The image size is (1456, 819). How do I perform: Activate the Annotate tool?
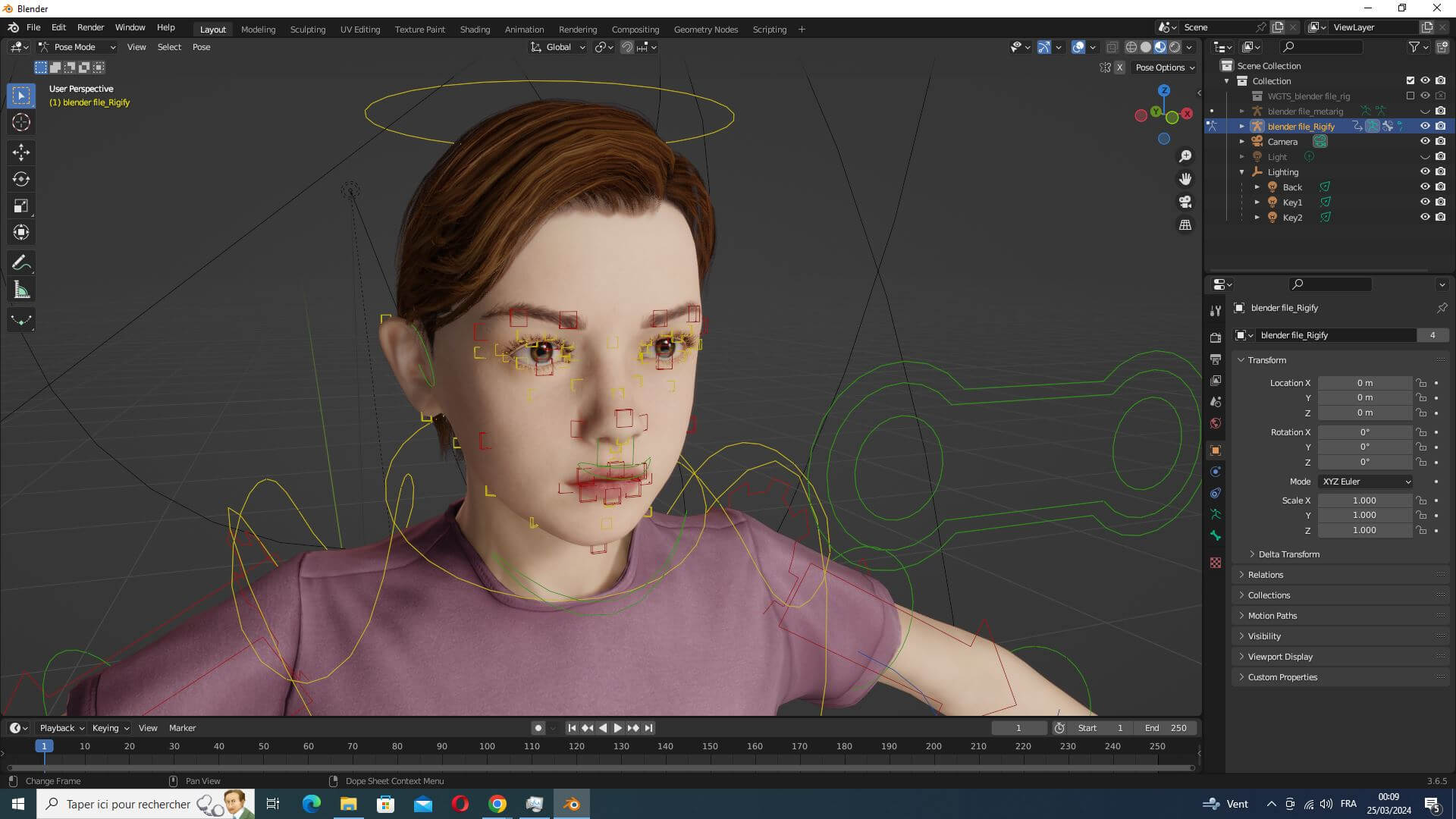tap(21, 263)
